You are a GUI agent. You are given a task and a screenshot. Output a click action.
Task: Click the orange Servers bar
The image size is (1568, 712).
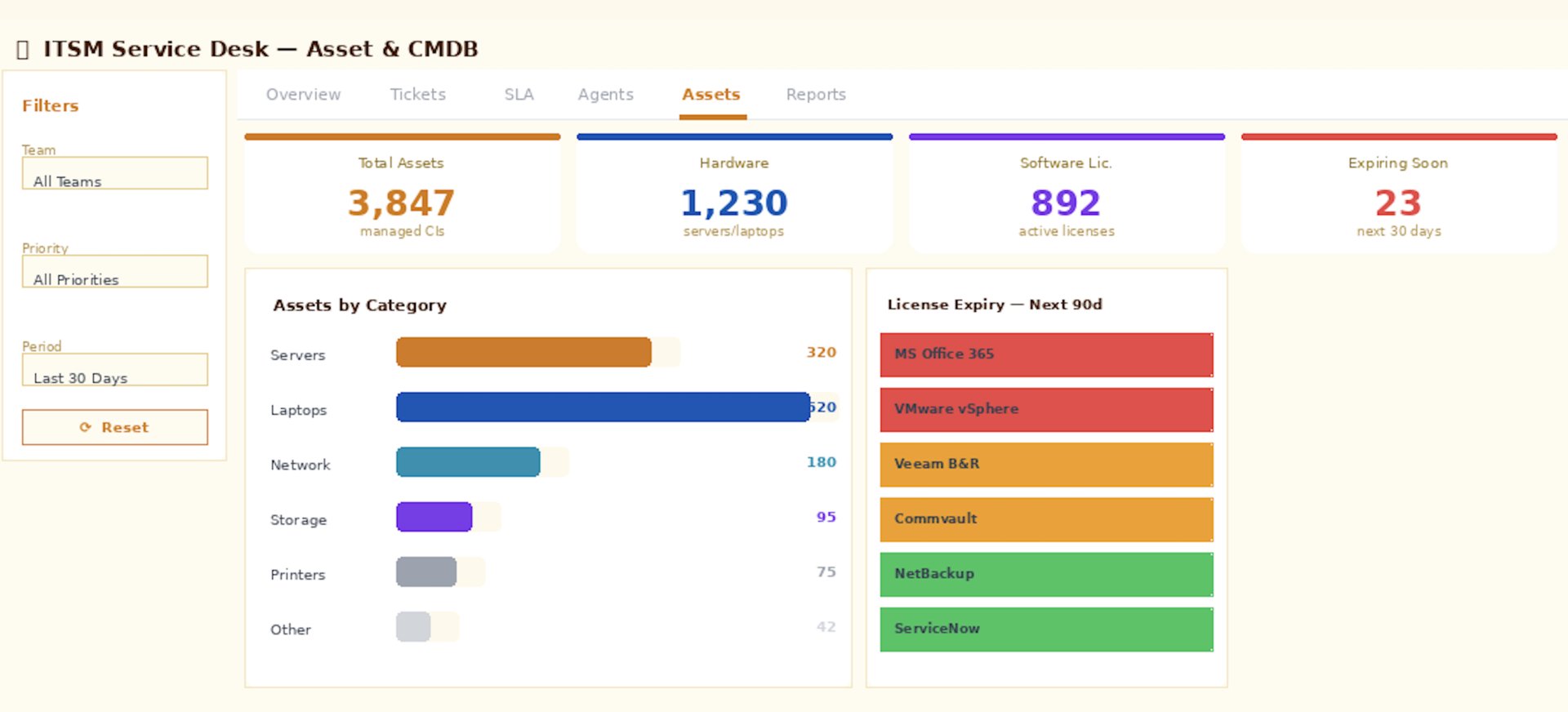[523, 353]
